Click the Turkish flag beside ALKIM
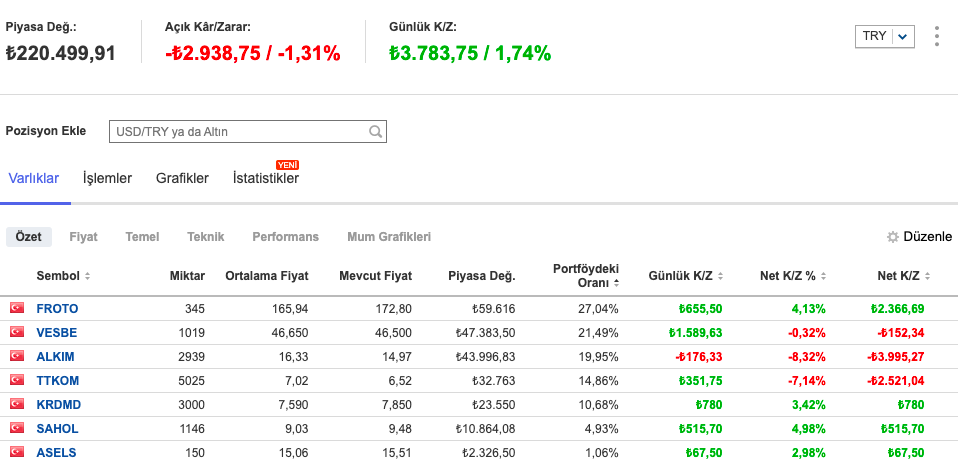The height and width of the screenshot is (469, 958). 16,357
